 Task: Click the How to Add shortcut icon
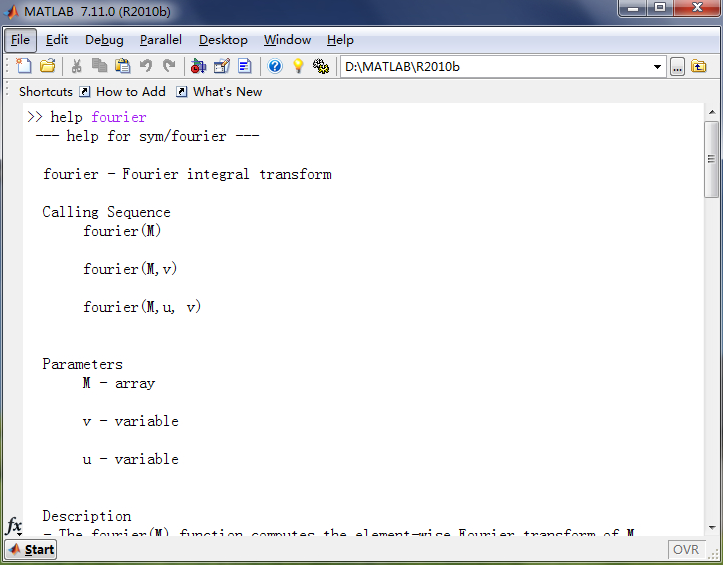84,92
